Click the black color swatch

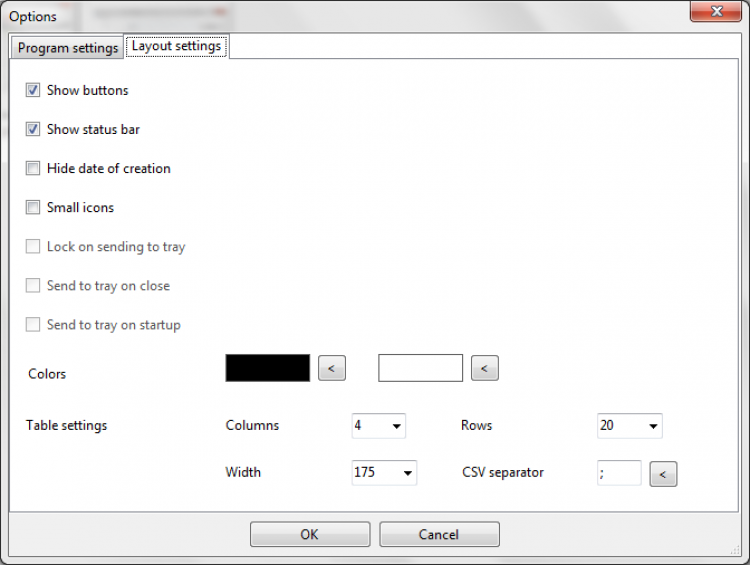[268, 368]
